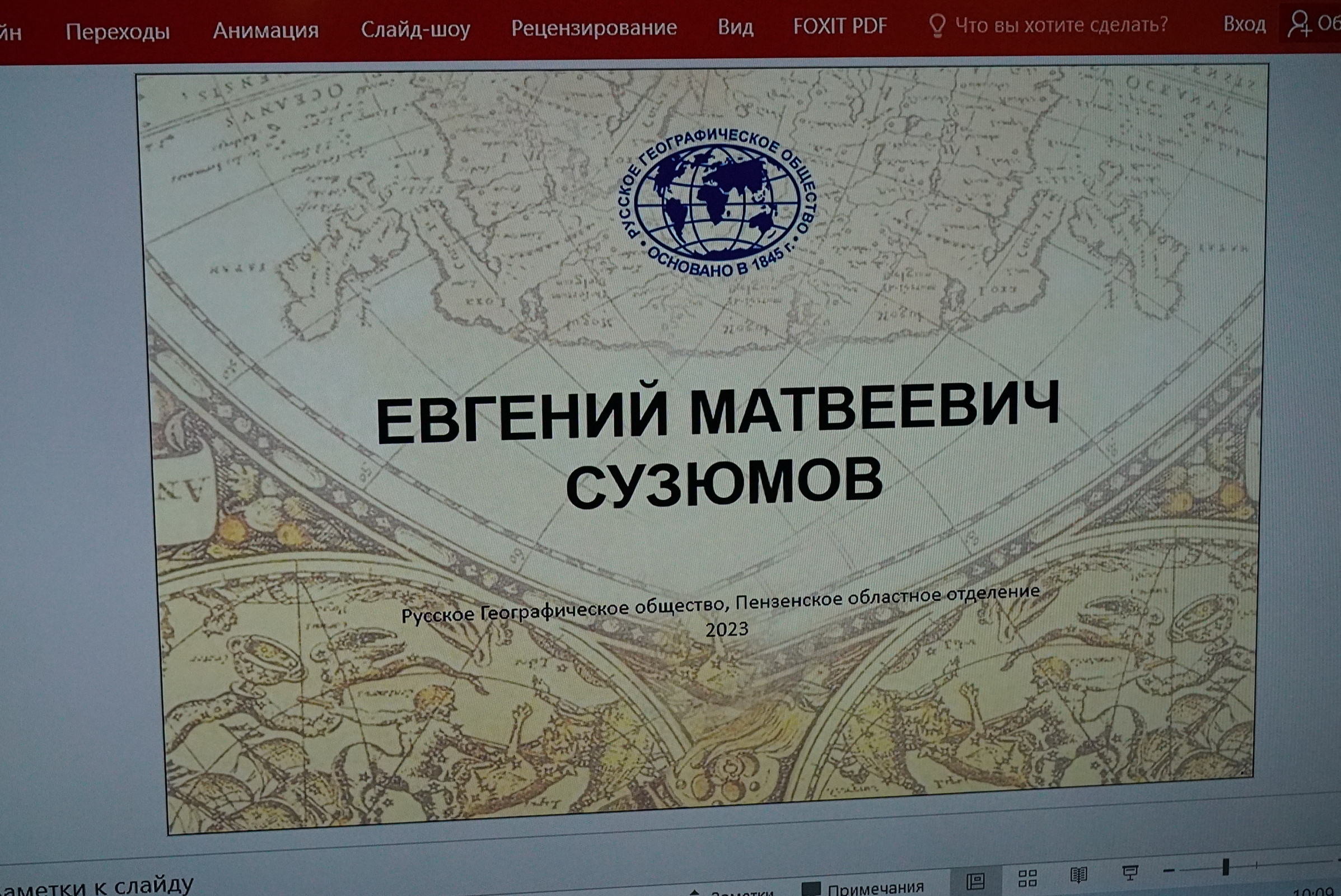This screenshot has height=896, width=1341.
Task: Click the 'Что вы хотите сделать?' search field
Action: 1061,25
